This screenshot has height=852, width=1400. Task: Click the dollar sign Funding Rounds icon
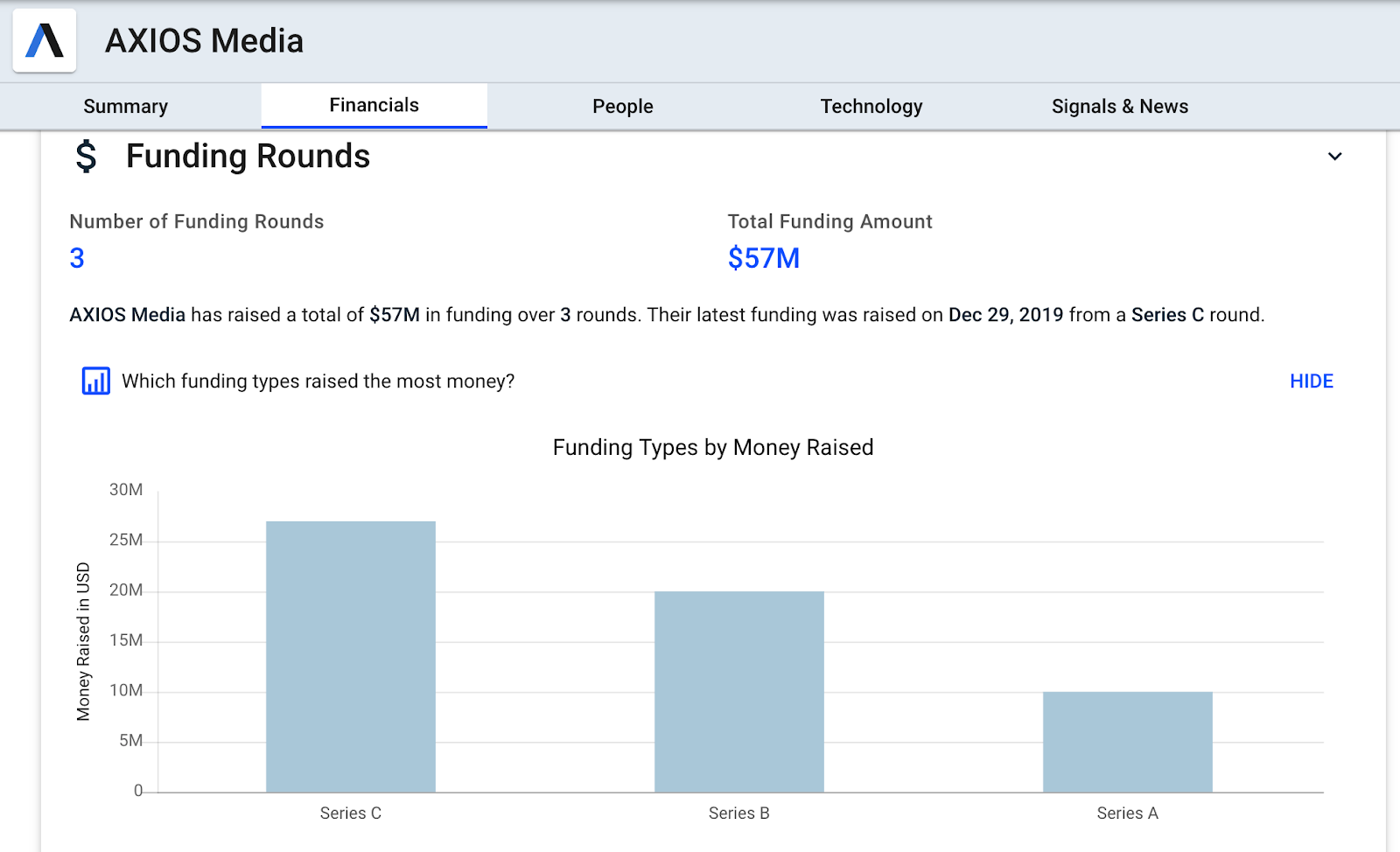point(86,157)
